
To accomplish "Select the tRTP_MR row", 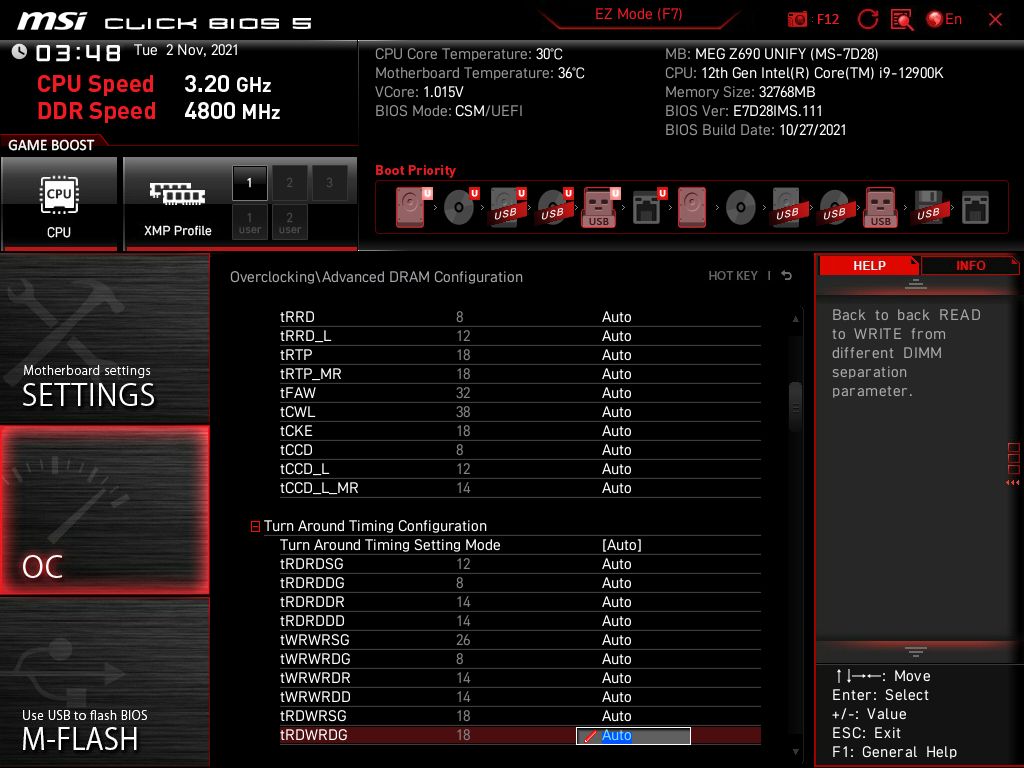I will tap(520, 374).
